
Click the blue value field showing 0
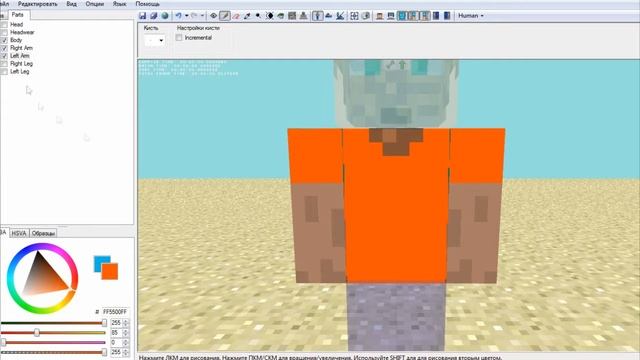coord(116,342)
